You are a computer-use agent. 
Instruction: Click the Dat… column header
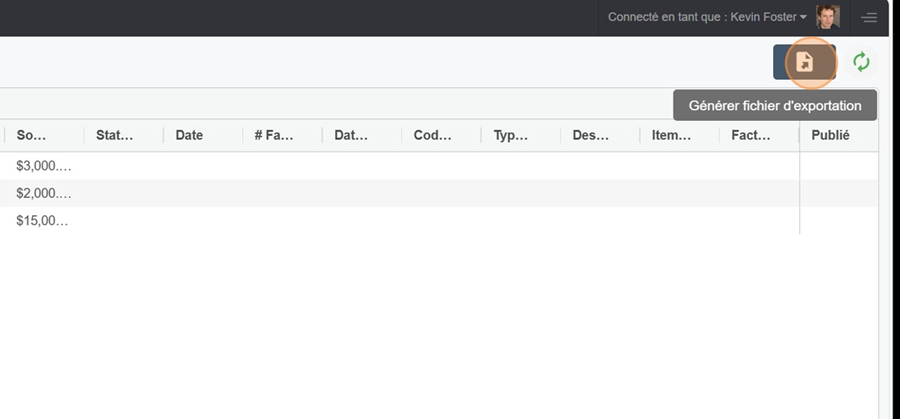351,135
